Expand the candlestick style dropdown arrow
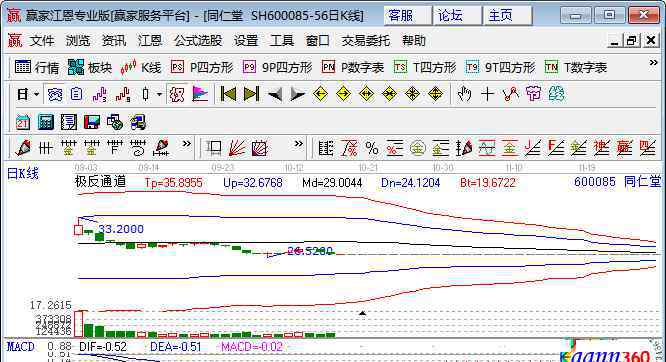666x362 pixels. 159,94
